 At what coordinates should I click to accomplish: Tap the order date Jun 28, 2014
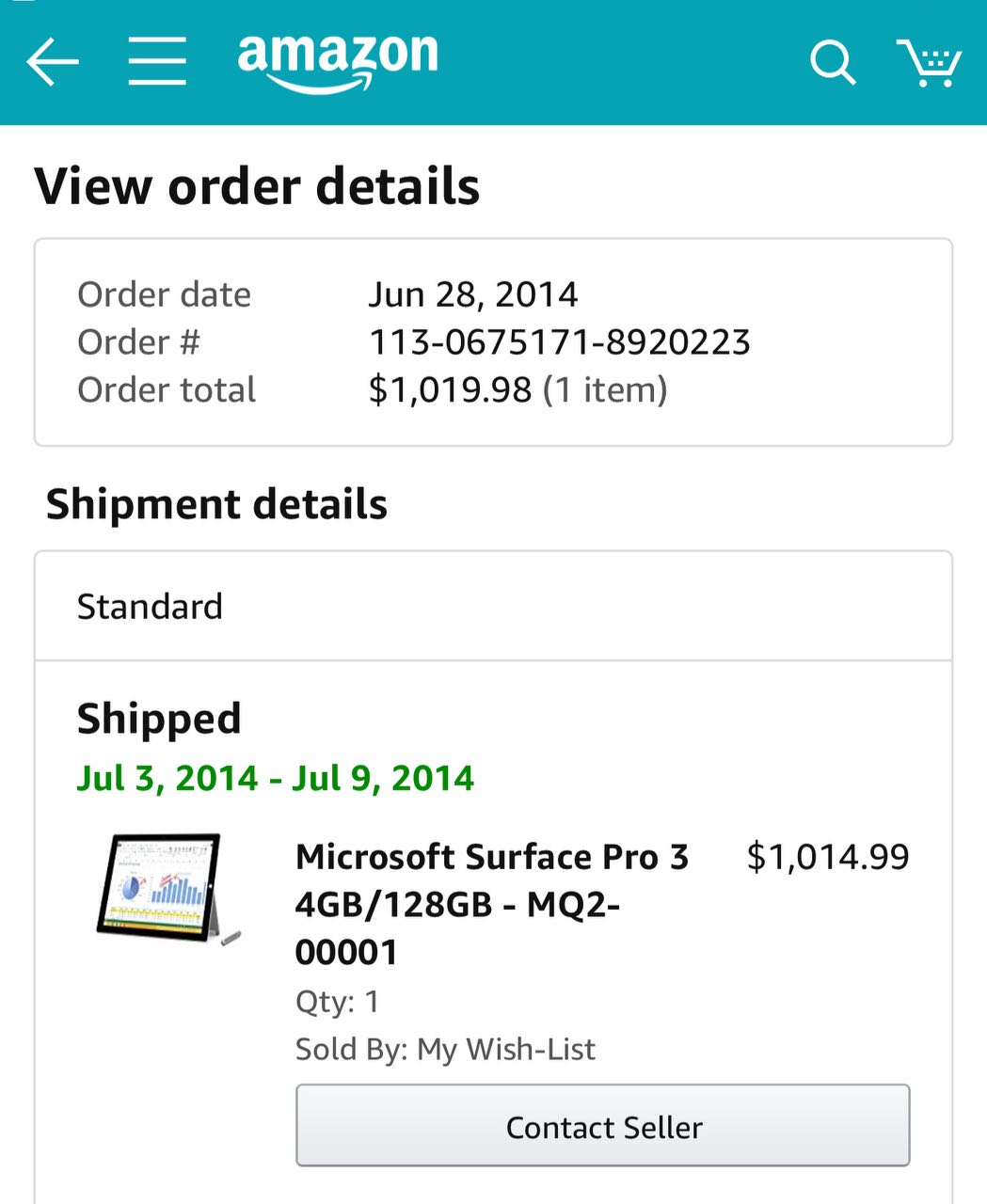click(473, 294)
